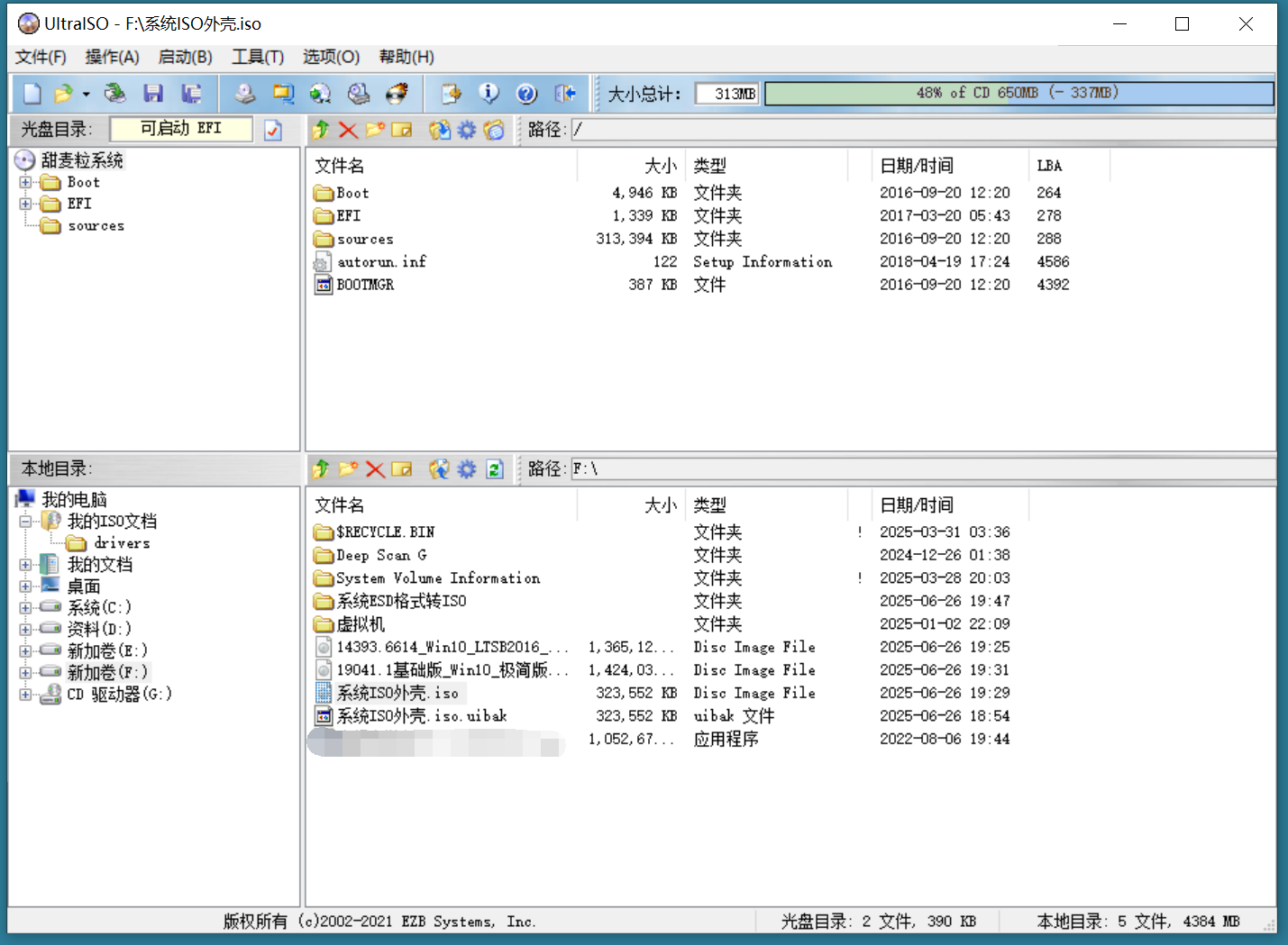Click red X delete icon in local pane
1288x945 pixels.
tap(375, 469)
